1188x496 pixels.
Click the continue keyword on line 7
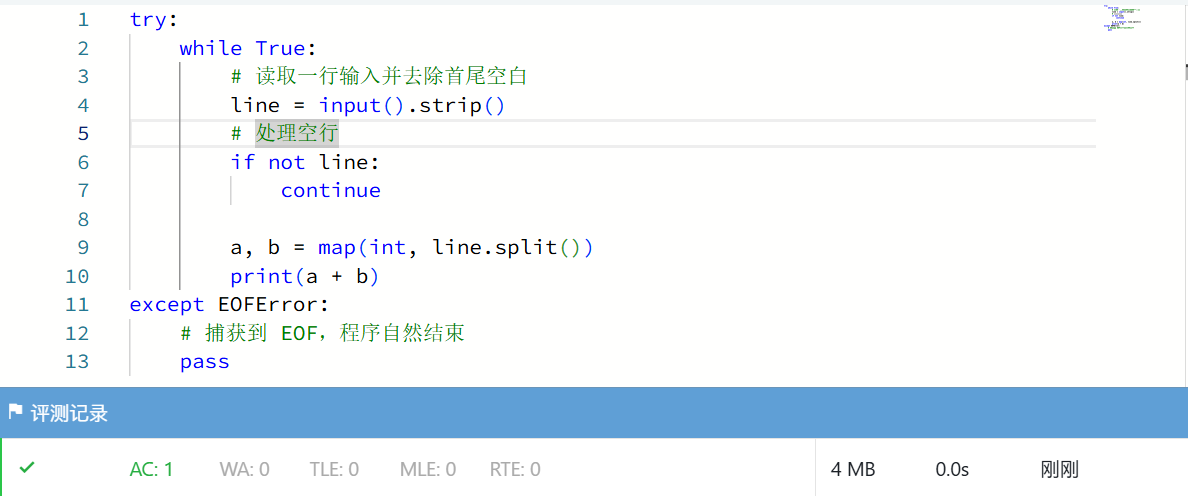pyautogui.click(x=330, y=190)
